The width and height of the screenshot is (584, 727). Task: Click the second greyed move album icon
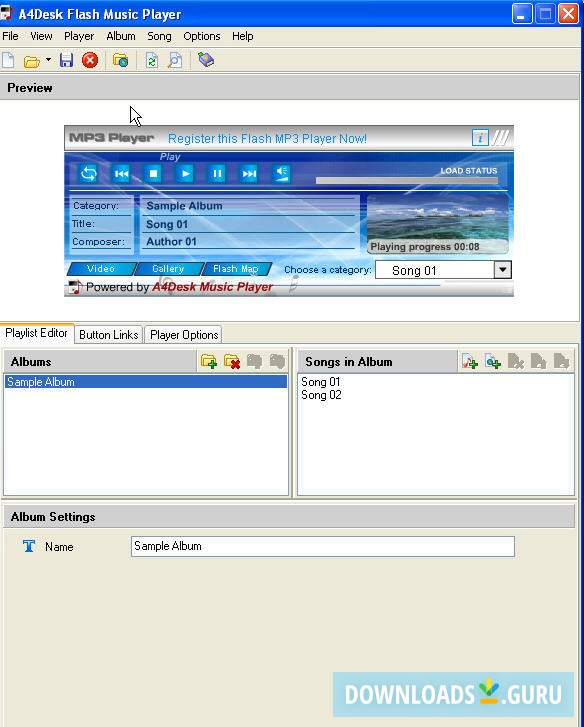click(x=277, y=361)
